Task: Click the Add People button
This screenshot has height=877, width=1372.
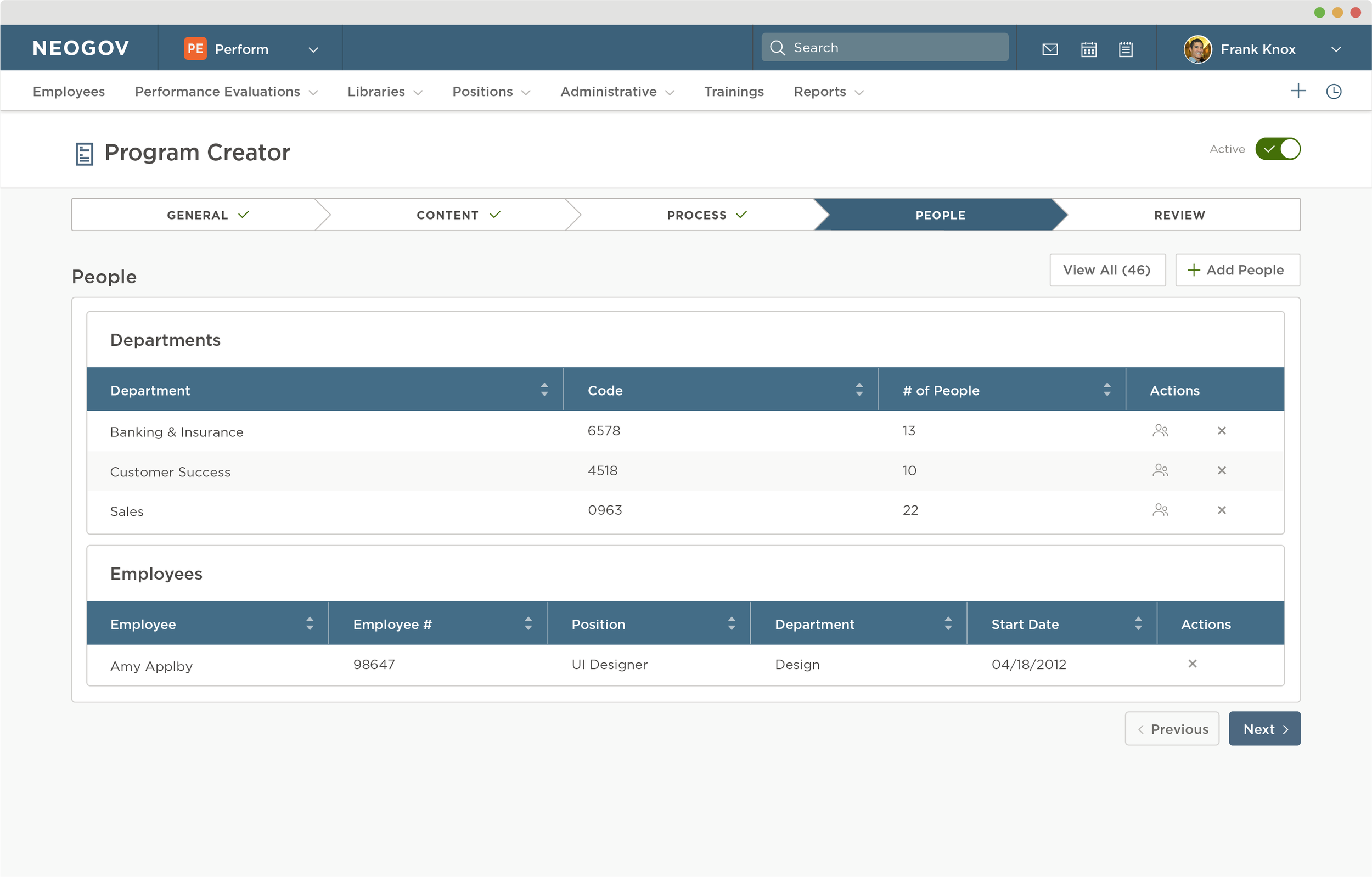Action: coord(1237,270)
